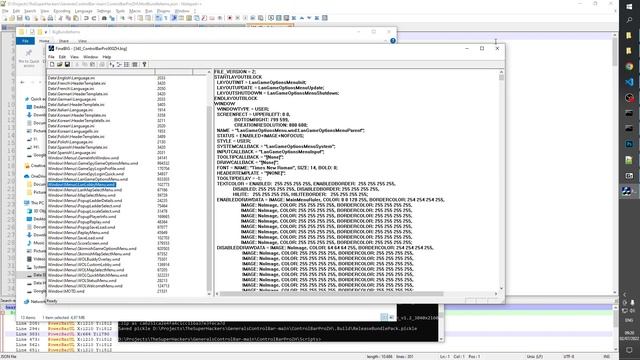
Task: Select GameSpyLoginProfile.wnd entry in file list
Action: pos(87,169)
